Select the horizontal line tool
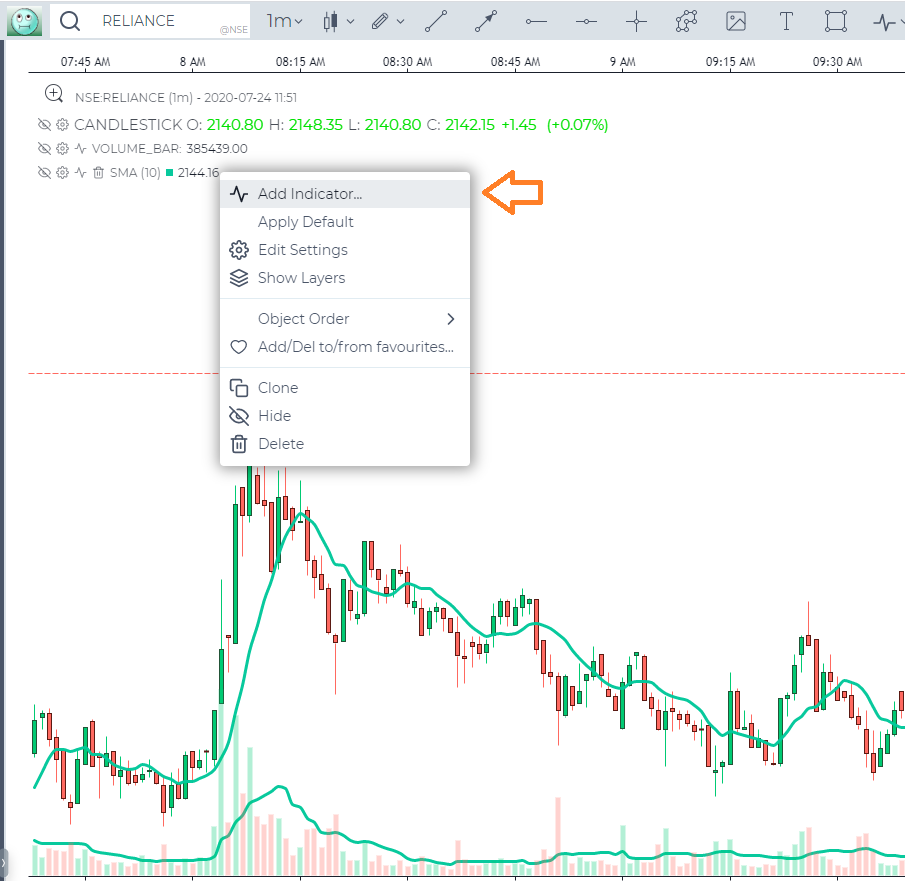The image size is (905, 881). coord(586,21)
